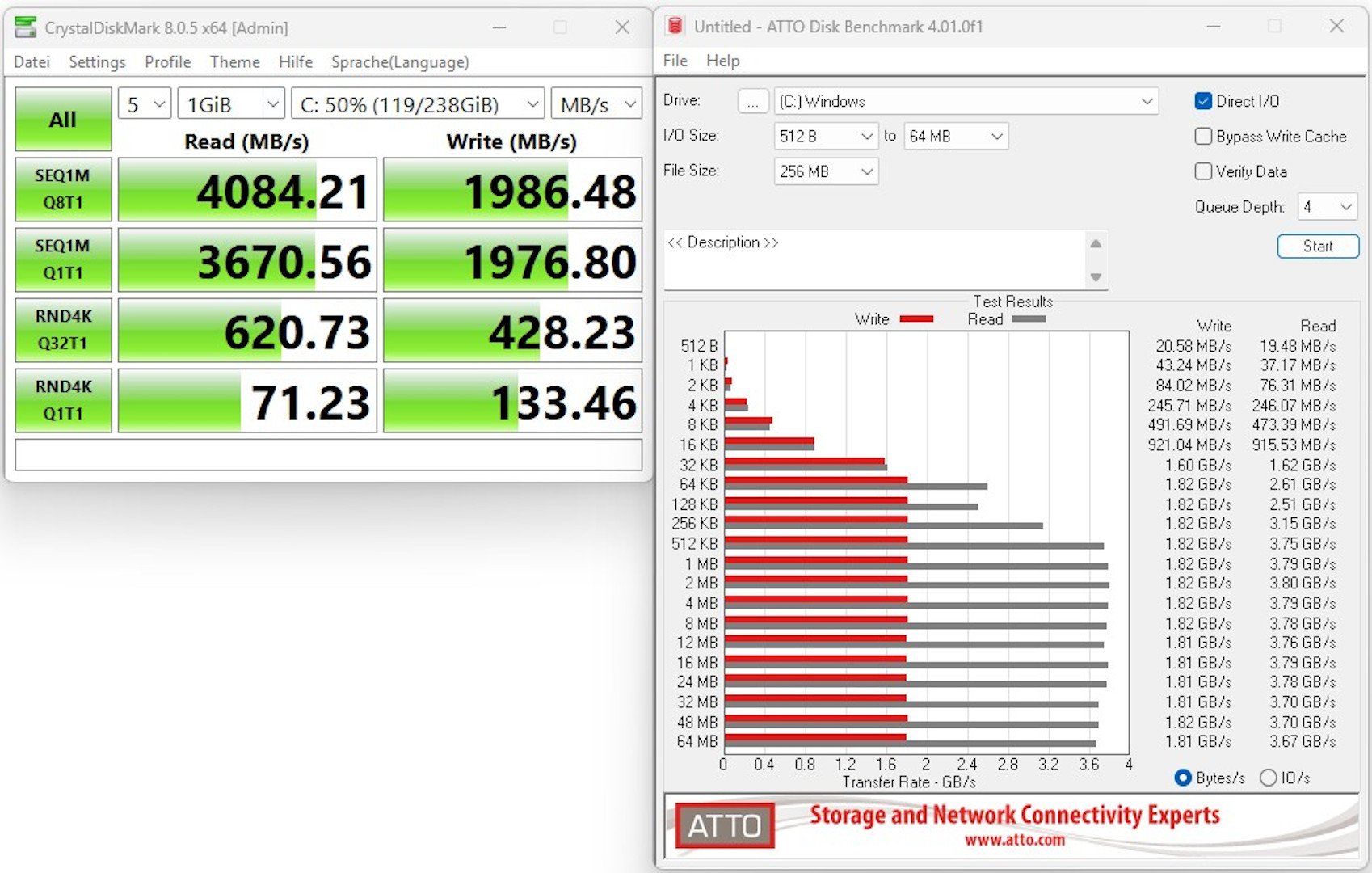The width and height of the screenshot is (1372, 873).
Task: Run the SEQ1M Q1T1 test button
Action: click(x=63, y=259)
